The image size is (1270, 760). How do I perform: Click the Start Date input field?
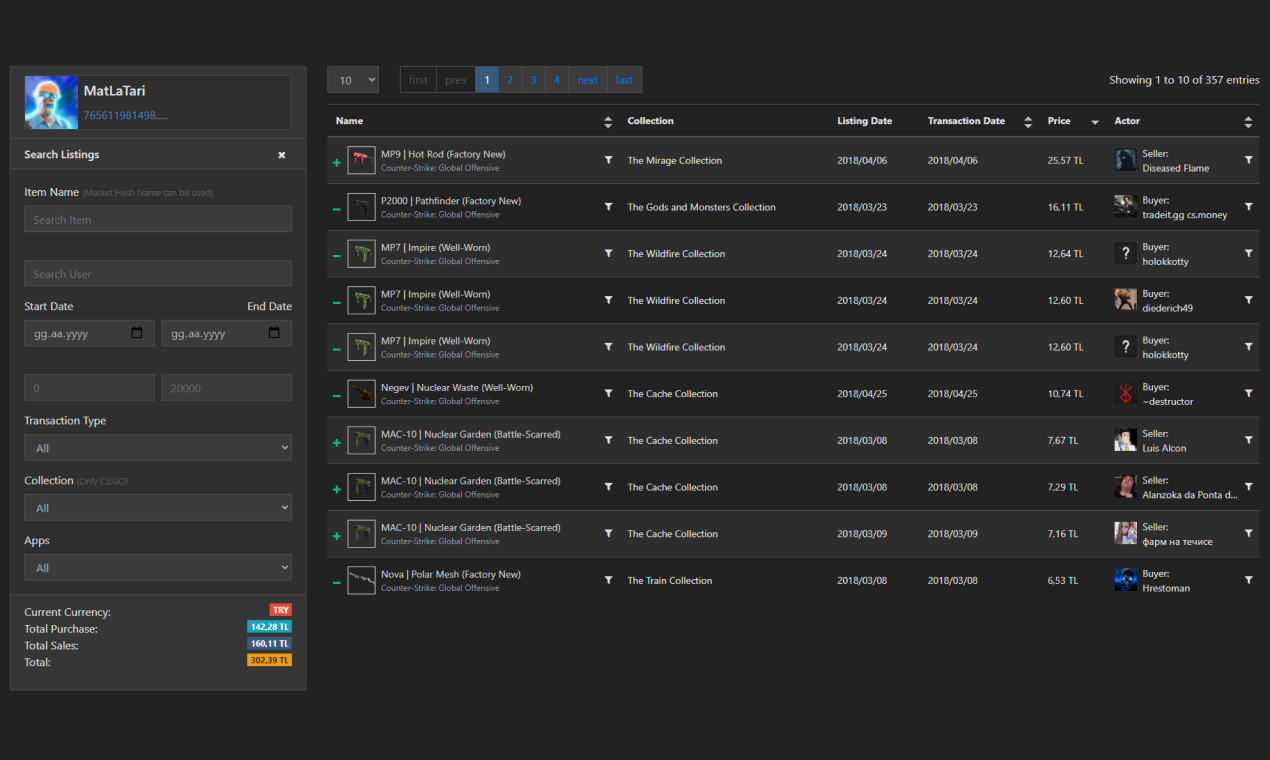pyautogui.click(x=89, y=333)
